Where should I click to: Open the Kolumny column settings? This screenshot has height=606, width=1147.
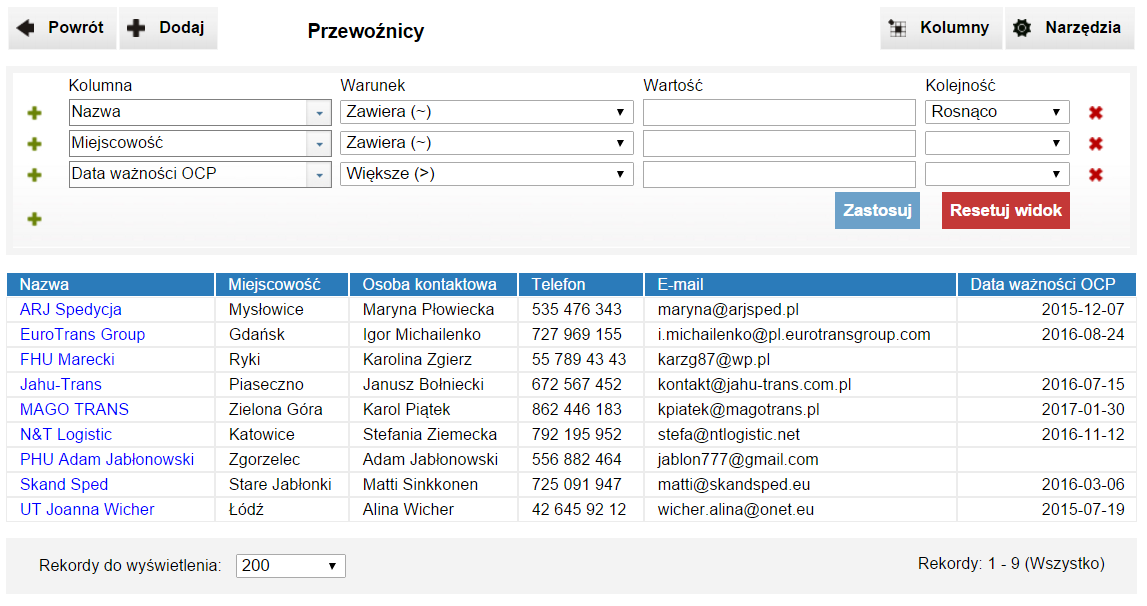click(x=941, y=28)
